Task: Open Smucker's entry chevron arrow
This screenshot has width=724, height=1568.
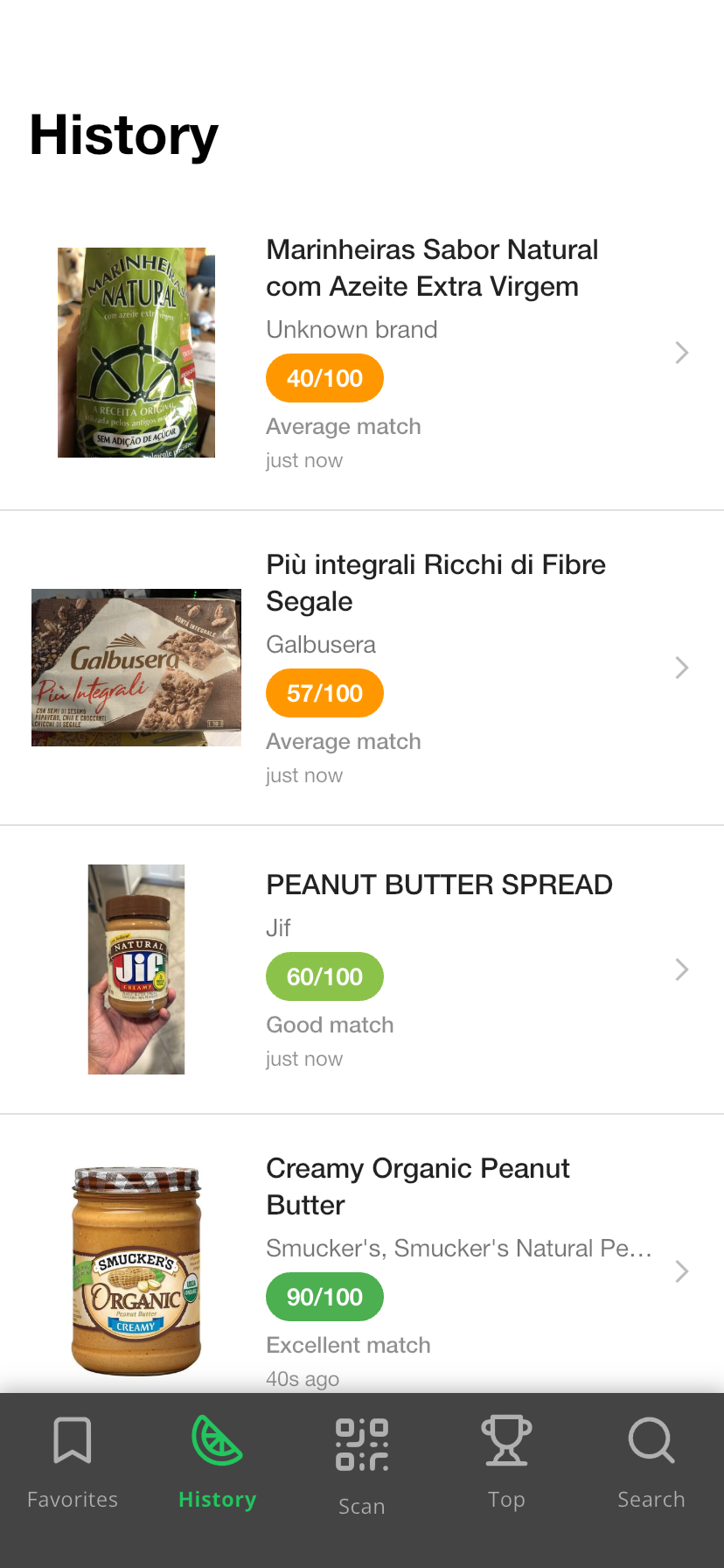Action: pos(682,1271)
